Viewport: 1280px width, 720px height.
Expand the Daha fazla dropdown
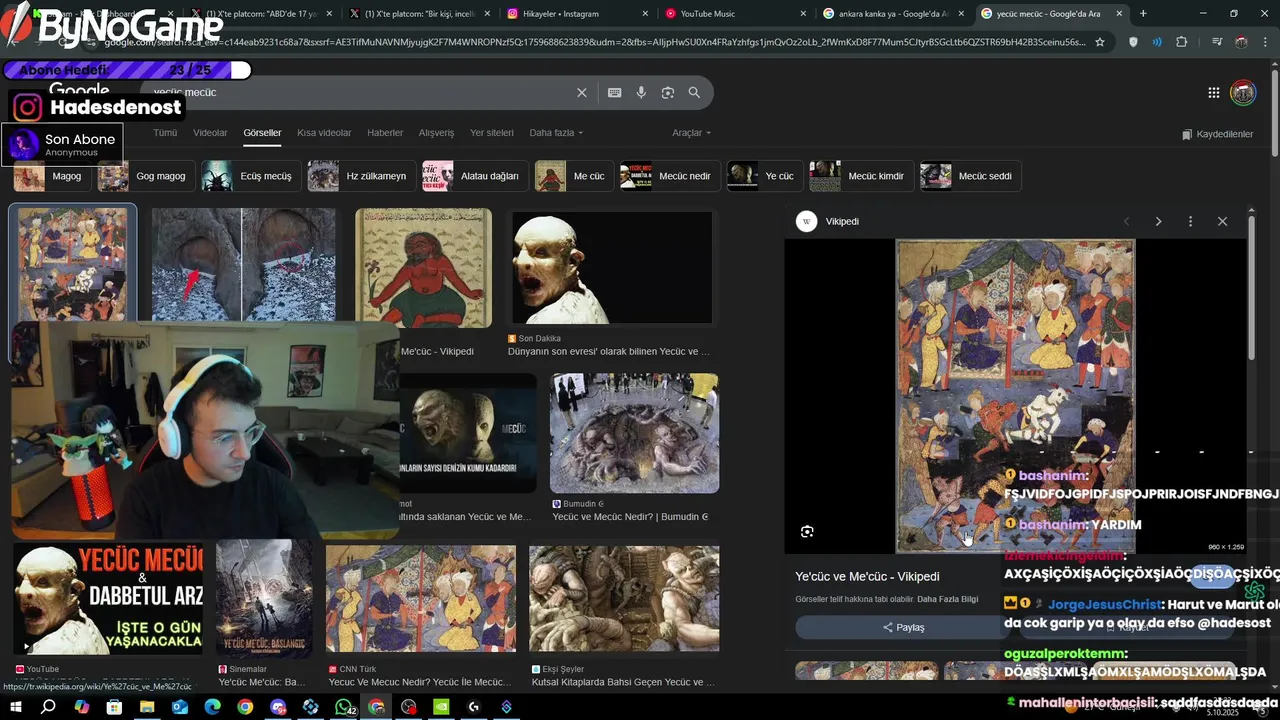pyautogui.click(x=556, y=133)
